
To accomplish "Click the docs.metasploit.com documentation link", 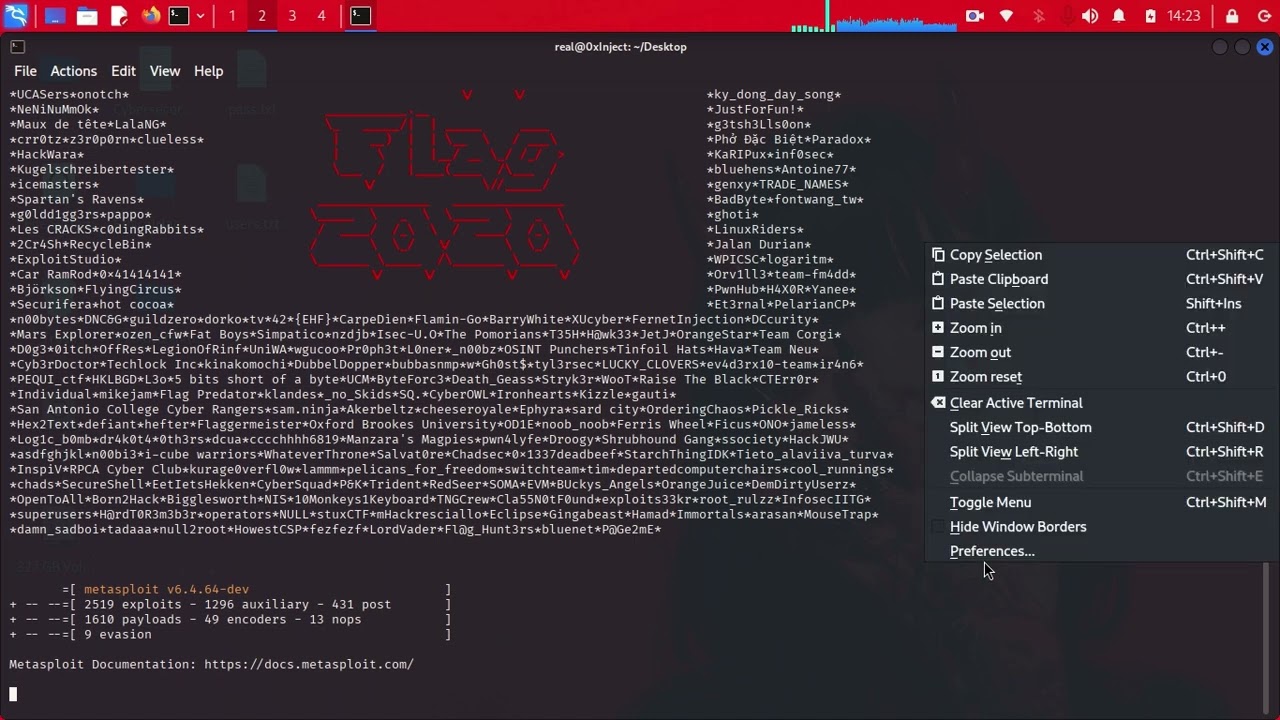I will click(309, 665).
